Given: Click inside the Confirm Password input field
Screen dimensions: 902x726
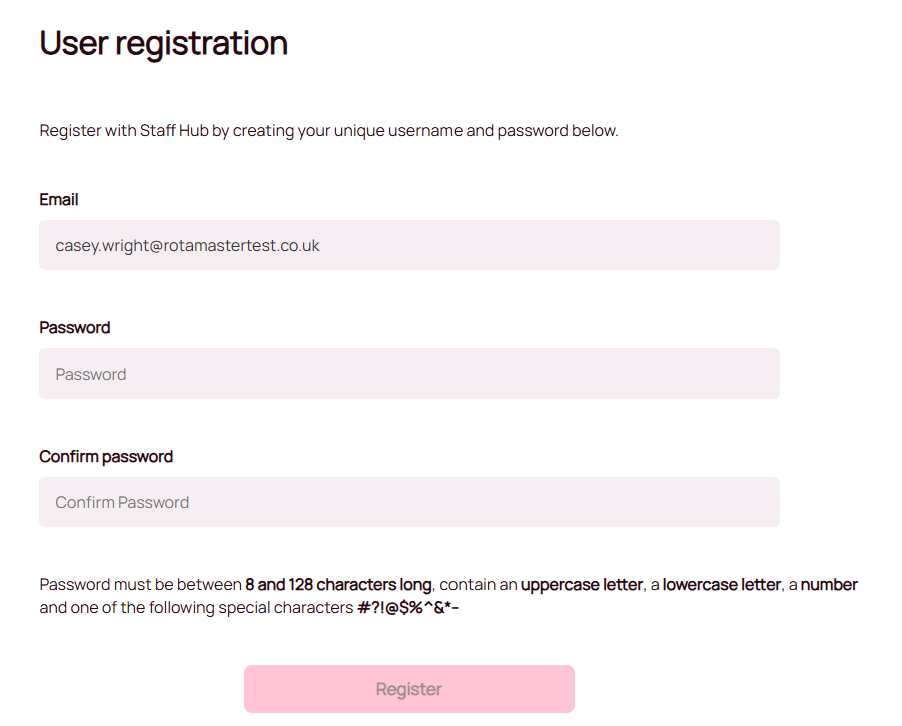Looking at the screenshot, I should (x=409, y=501).
